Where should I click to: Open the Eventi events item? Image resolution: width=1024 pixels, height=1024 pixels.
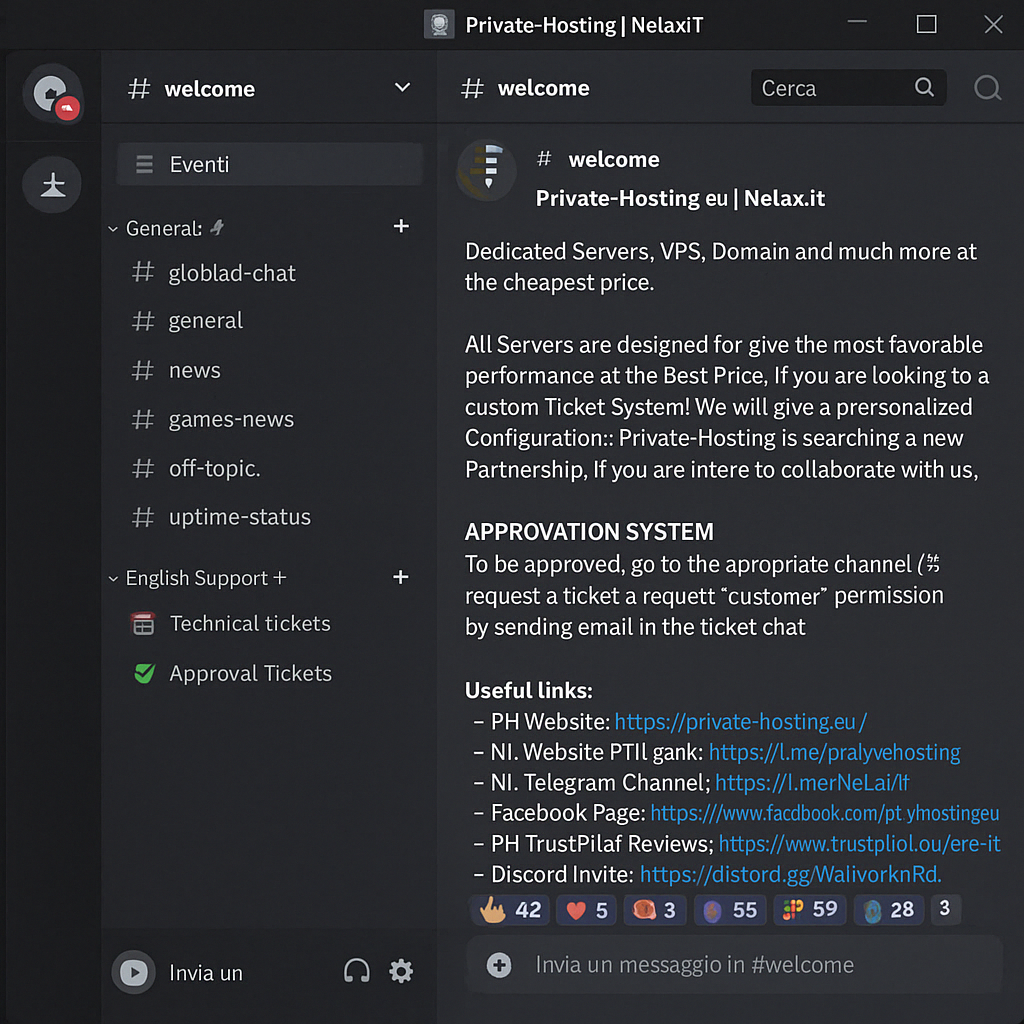click(x=199, y=165)
